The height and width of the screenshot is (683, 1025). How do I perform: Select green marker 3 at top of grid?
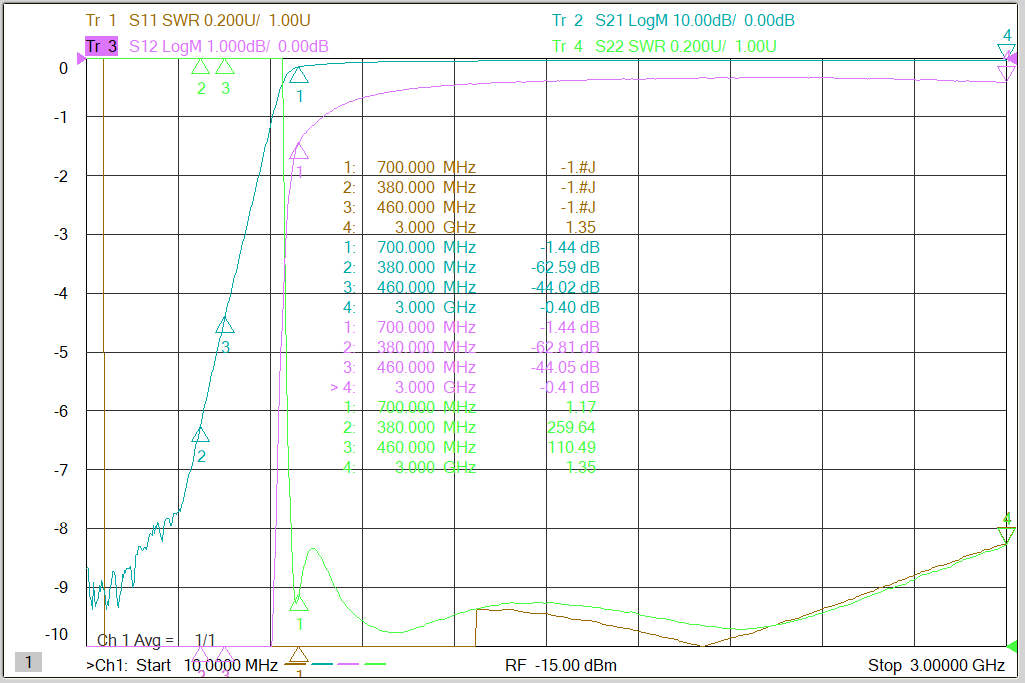(x=225, y=67)
